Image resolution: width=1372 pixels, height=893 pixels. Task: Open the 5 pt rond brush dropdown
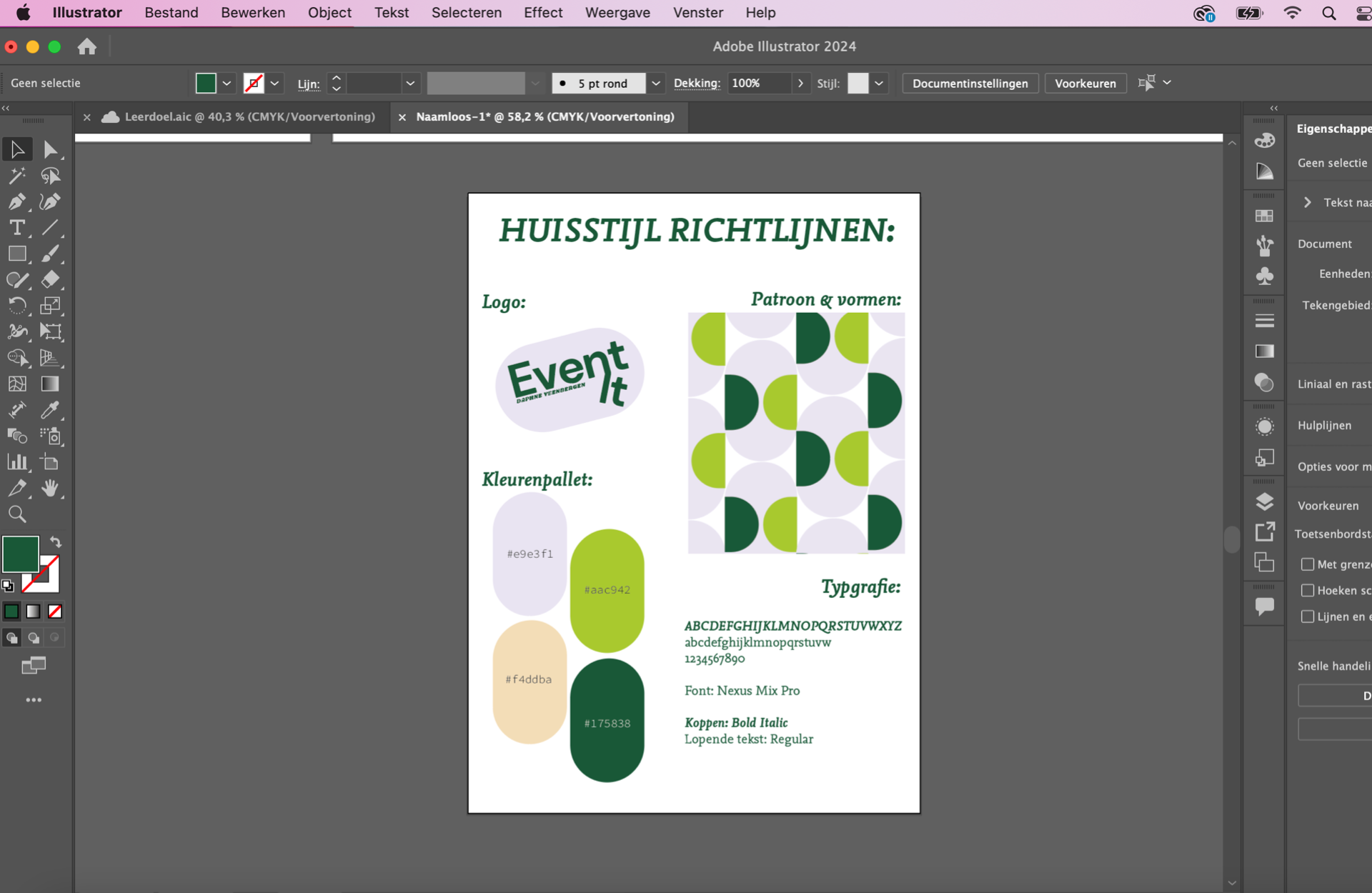655,84
